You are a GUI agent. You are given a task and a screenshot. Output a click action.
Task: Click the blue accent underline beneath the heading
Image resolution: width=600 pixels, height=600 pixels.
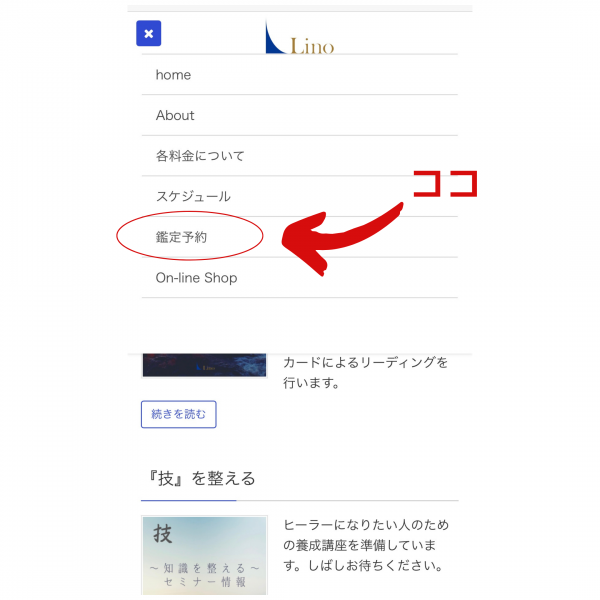pos(189,500)
